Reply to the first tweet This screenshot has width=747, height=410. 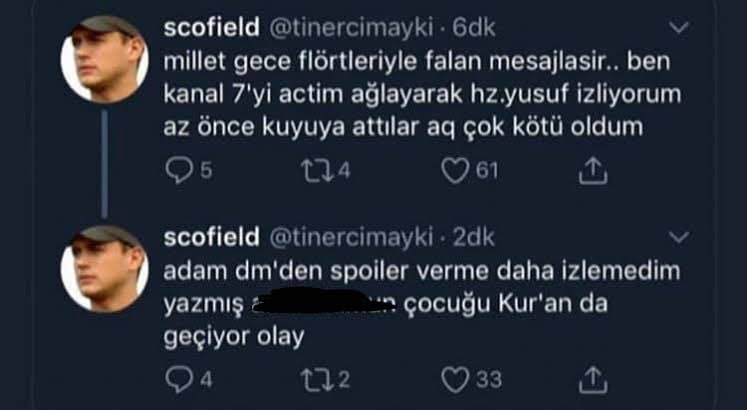[x=176, y=172]
